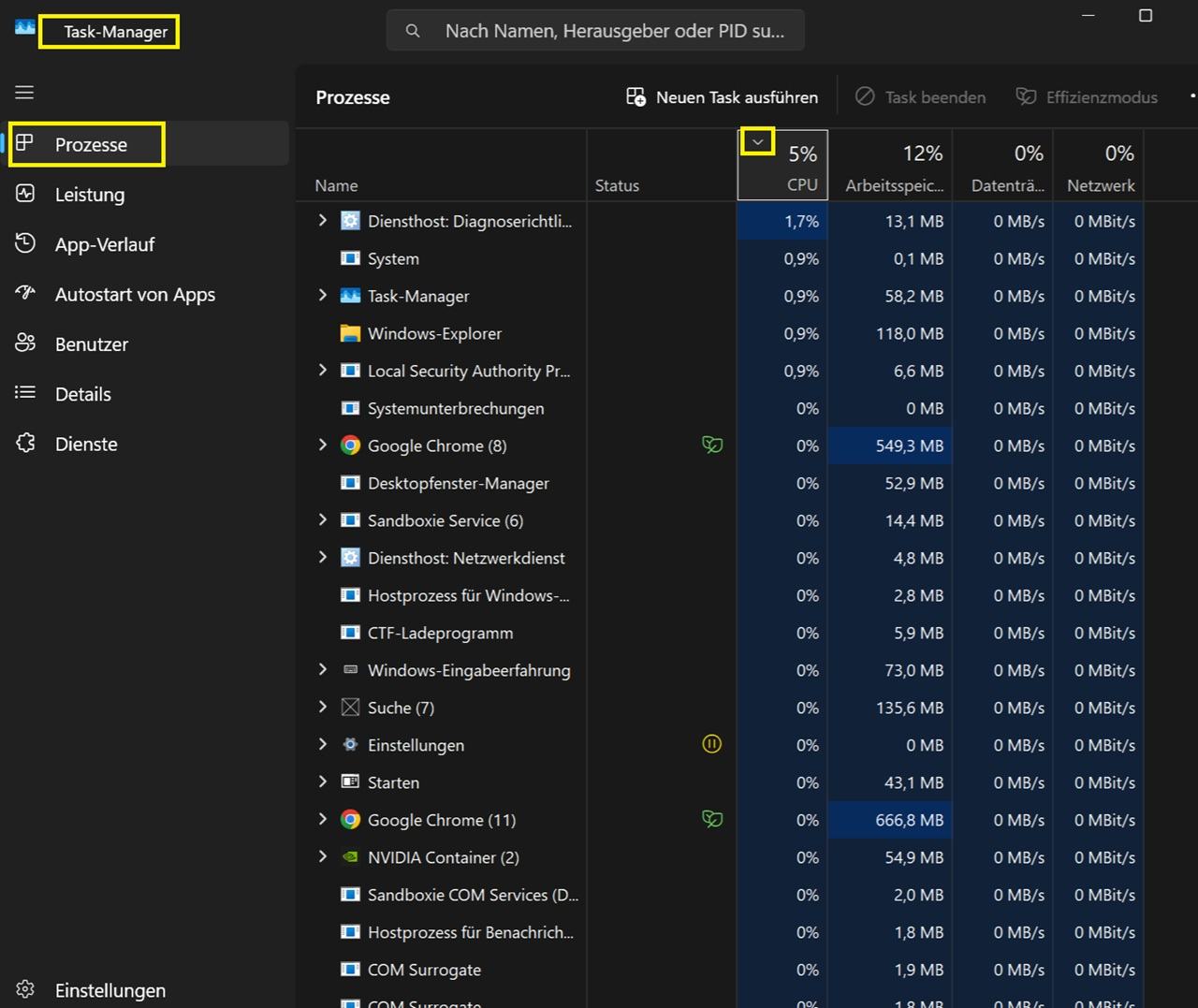Click the NVIDIA Container icon

tap(350, 856)
